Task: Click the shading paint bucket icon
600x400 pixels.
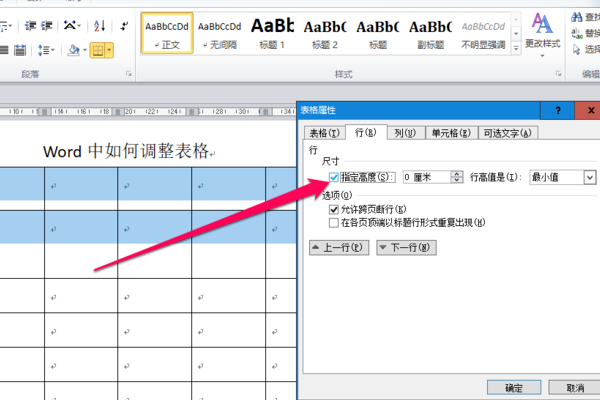Action: point(73,50)
